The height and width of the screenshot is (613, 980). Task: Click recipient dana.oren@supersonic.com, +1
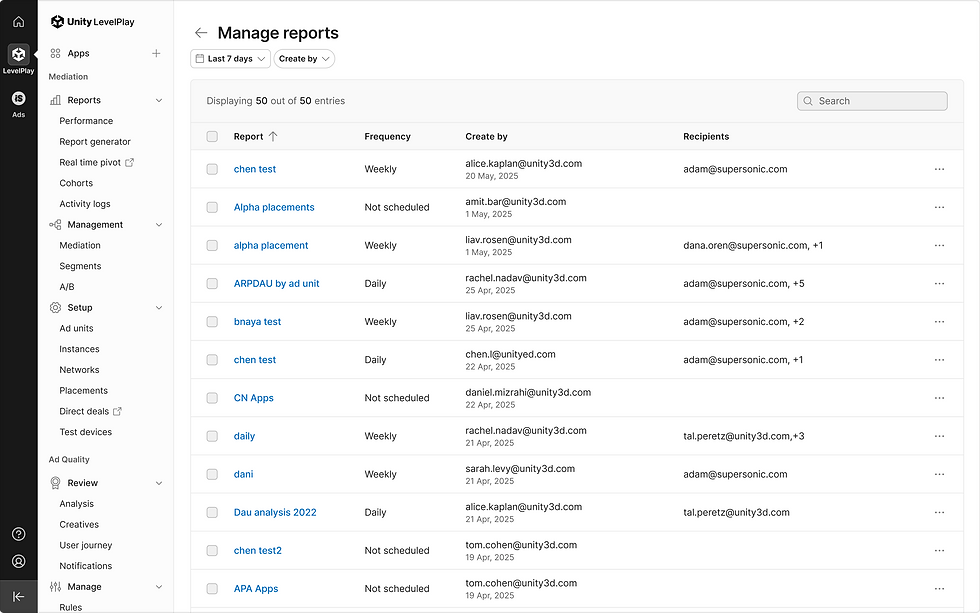click(753, 246)
